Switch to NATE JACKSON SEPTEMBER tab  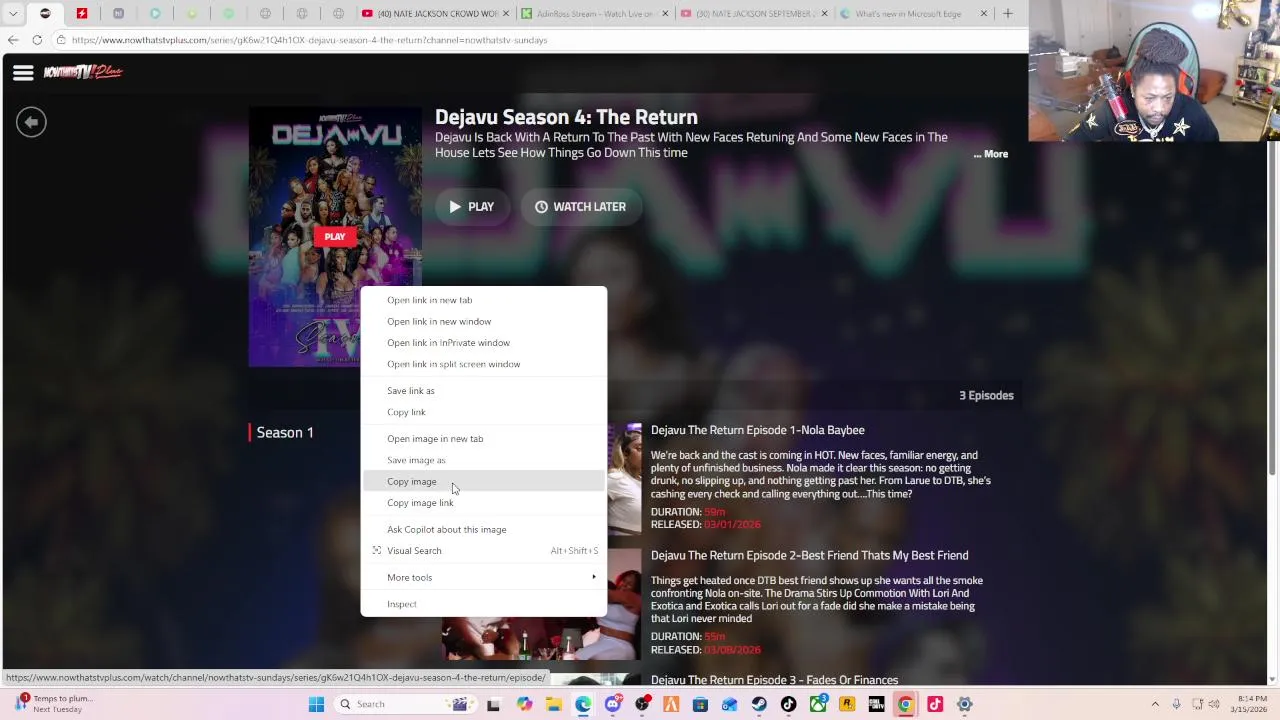(x=753, y=13)
